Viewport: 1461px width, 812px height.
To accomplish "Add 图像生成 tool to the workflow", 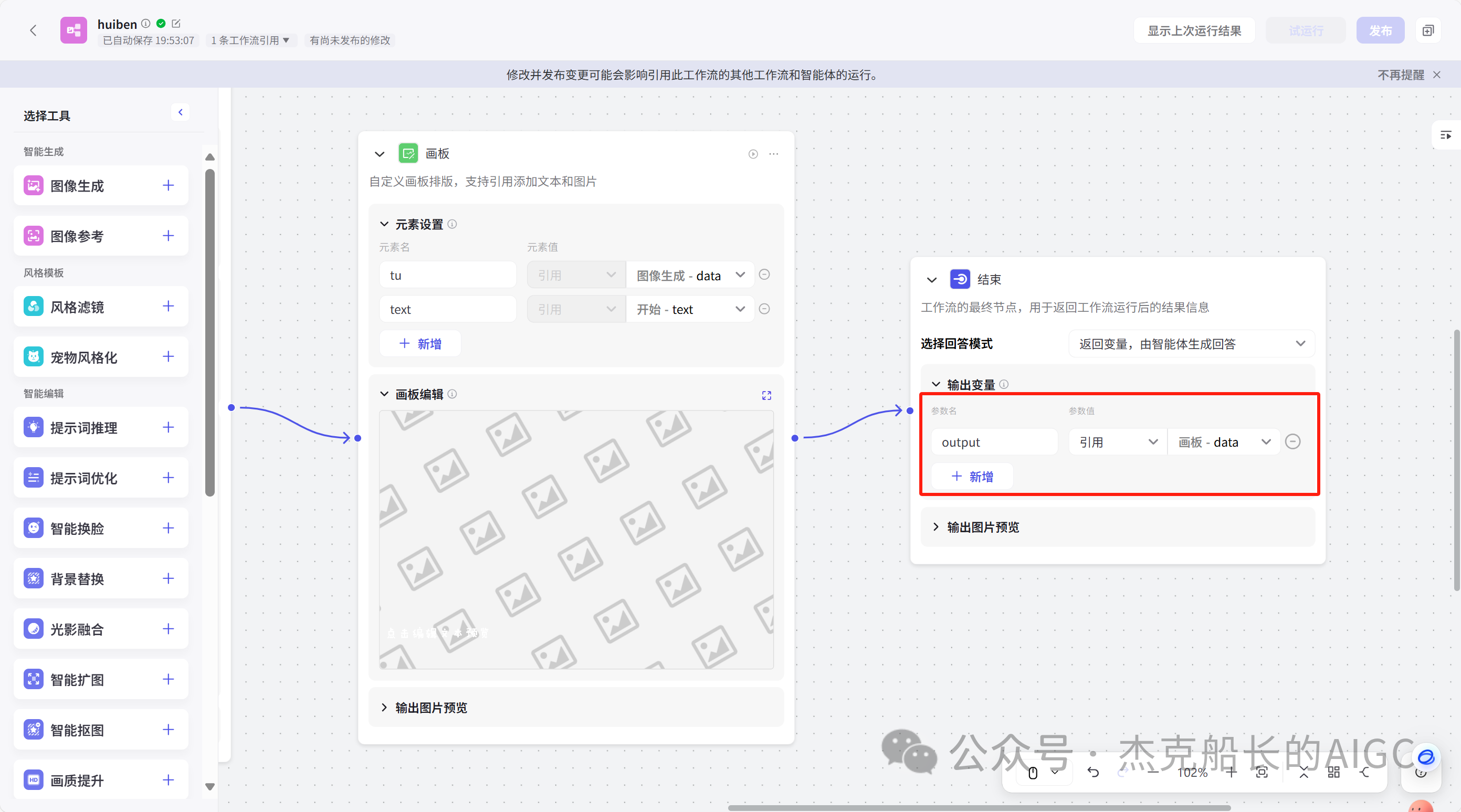I will click(x=168, y=185).
